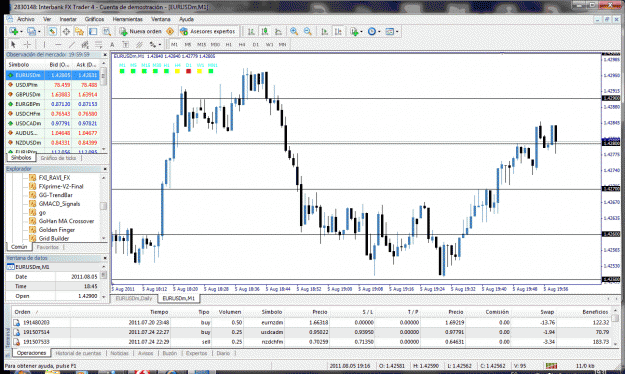
Task: Toggle Data Window toolbar icon
Action: [66, 31]
